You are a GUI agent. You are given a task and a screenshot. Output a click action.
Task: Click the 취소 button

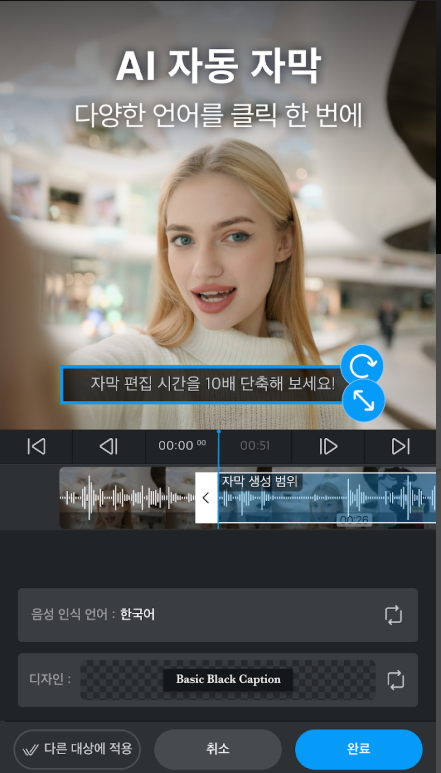click(218, 749)
